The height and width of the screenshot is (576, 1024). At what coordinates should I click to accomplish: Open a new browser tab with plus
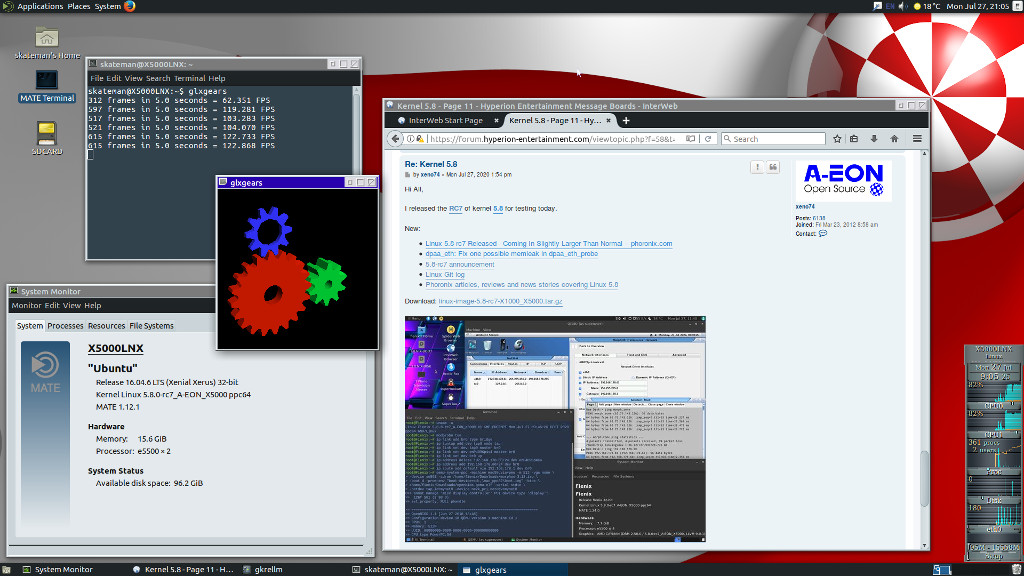(x=626, y=120)
